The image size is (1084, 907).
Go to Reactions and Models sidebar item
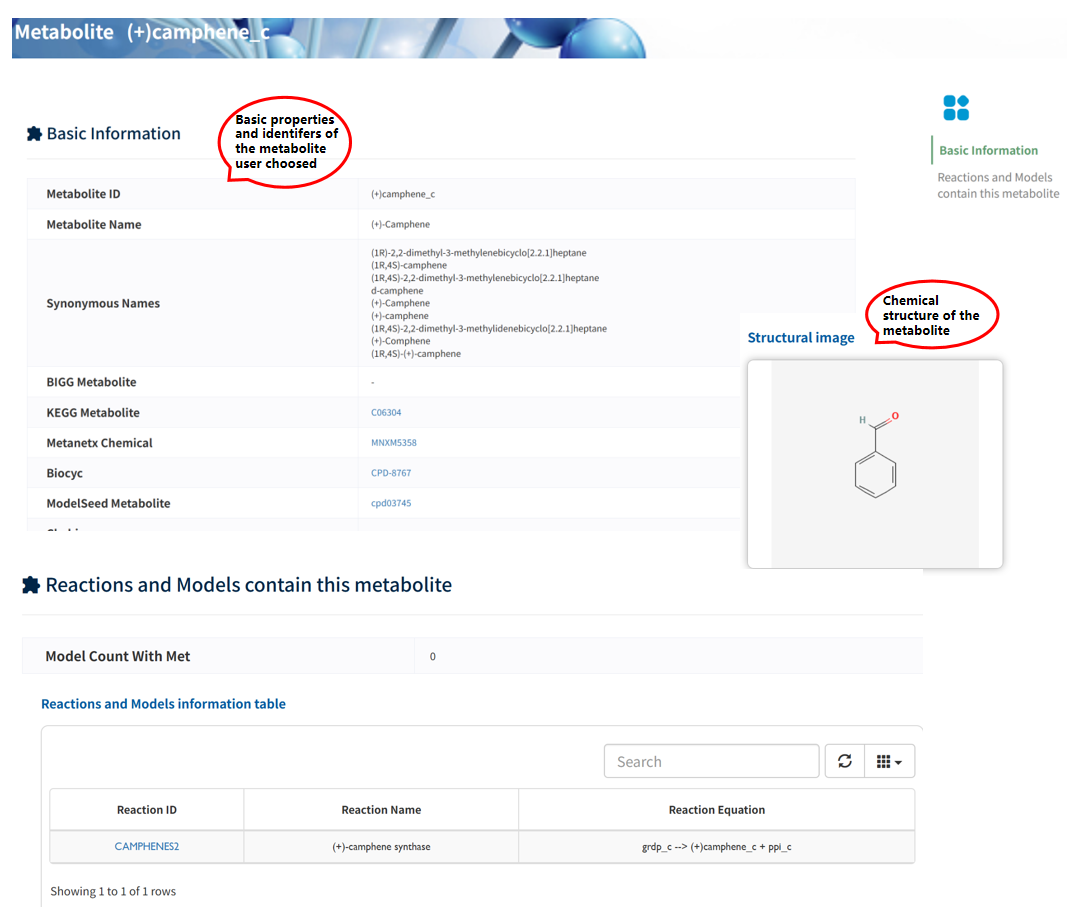pos(997,186)
